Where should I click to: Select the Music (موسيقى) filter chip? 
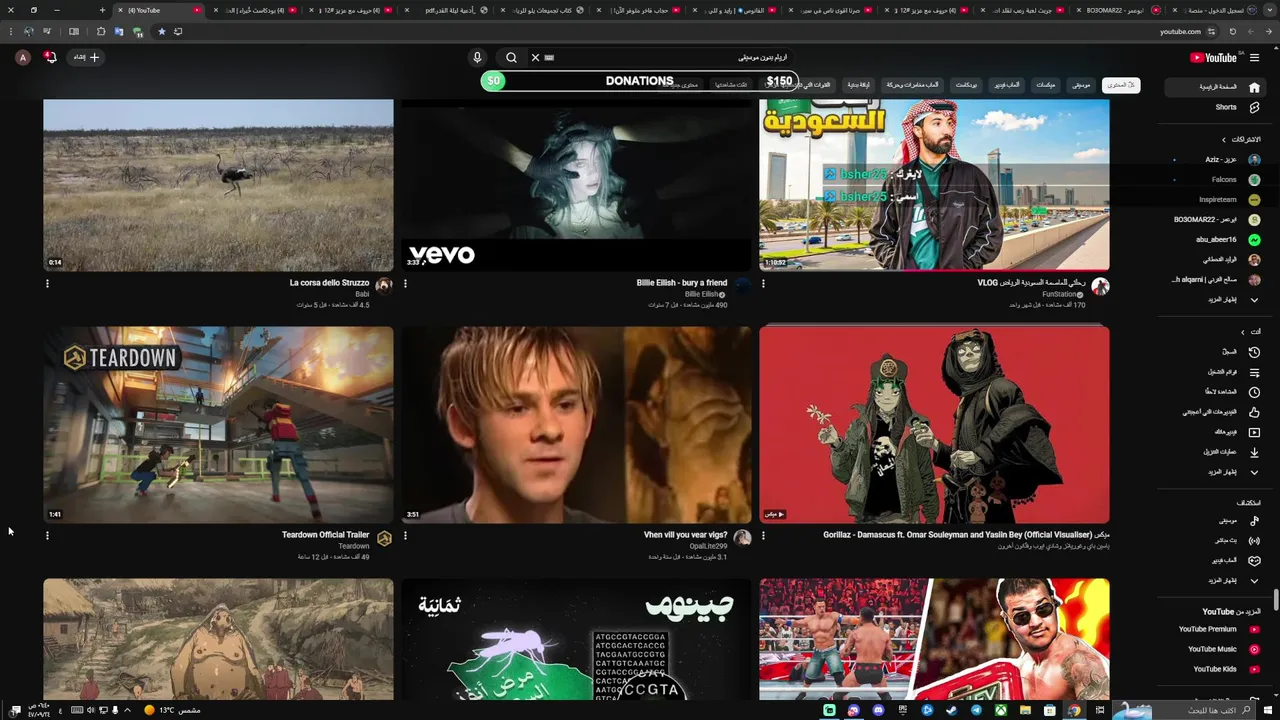coord(1081,85)
